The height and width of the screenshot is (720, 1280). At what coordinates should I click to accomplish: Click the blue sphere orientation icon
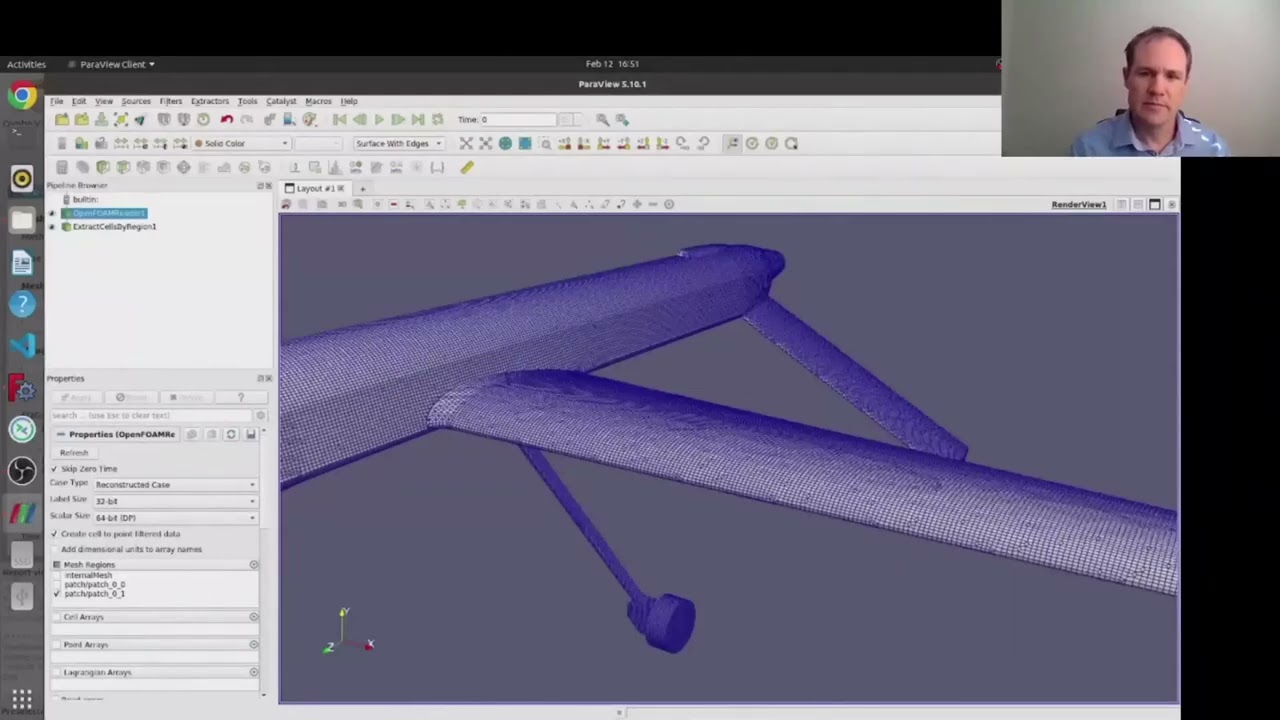[505, 143]
